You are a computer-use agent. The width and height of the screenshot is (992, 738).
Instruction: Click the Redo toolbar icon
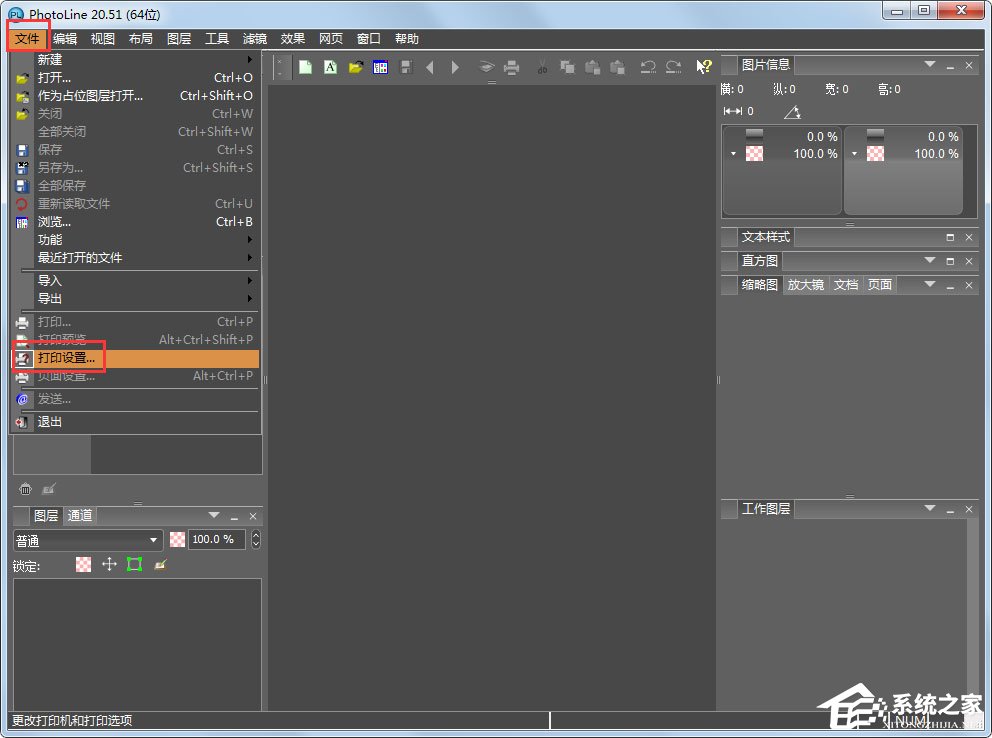coord(674,66)
